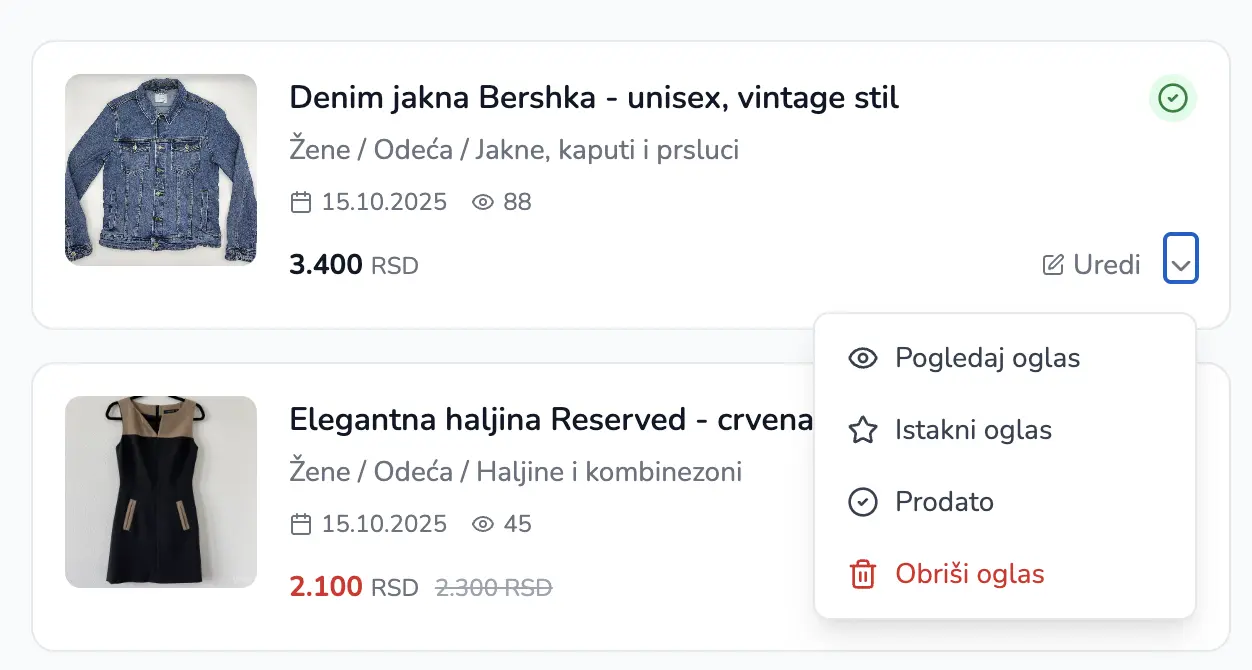This screenshot has height=670, width=1252.
Task: Click the checkmark circle icon beside Prodato
Action: click(x=862, y=502)
